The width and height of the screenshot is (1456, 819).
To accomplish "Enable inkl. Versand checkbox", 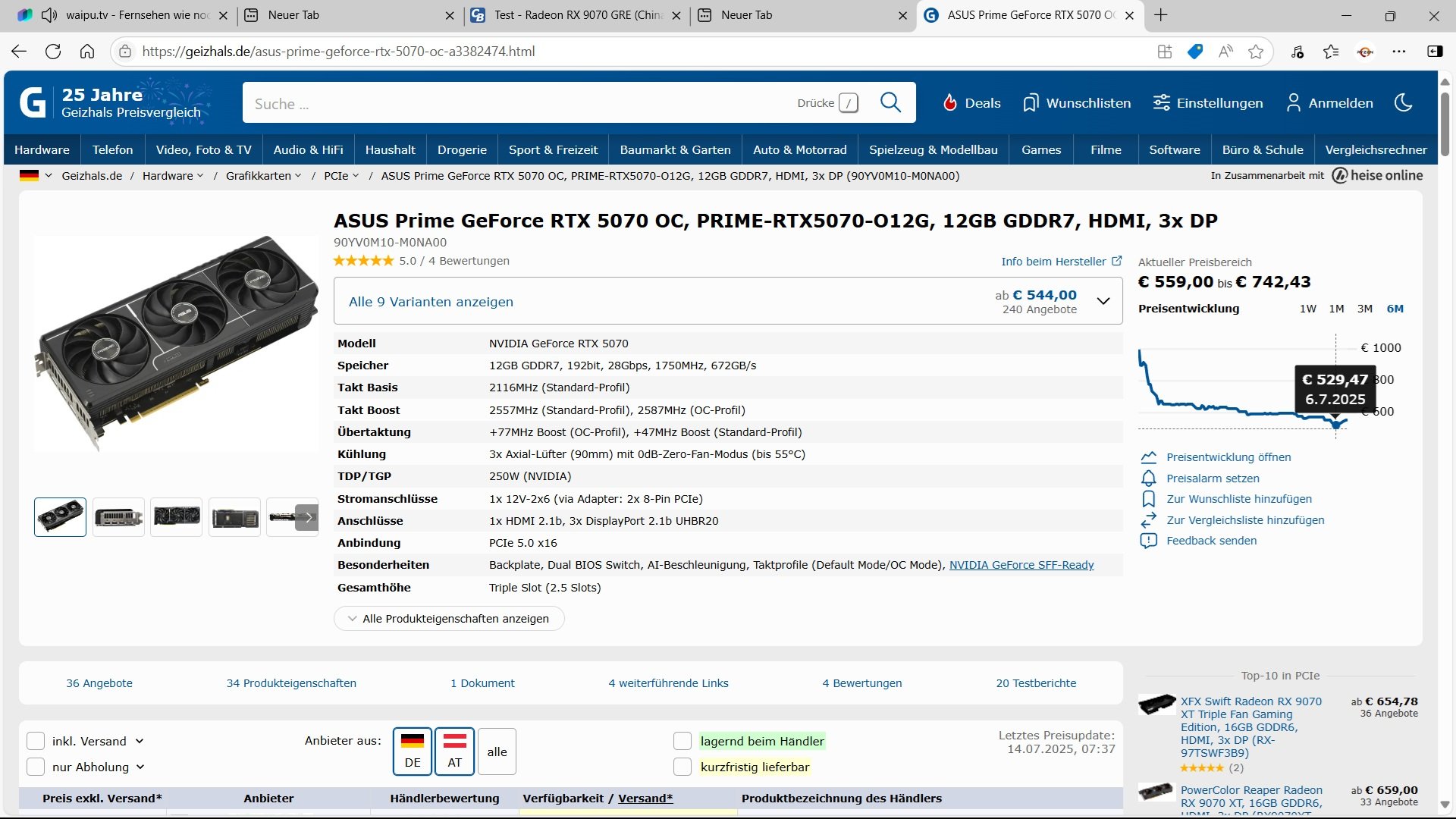I will pyautogui.click(x=36, y=741).
